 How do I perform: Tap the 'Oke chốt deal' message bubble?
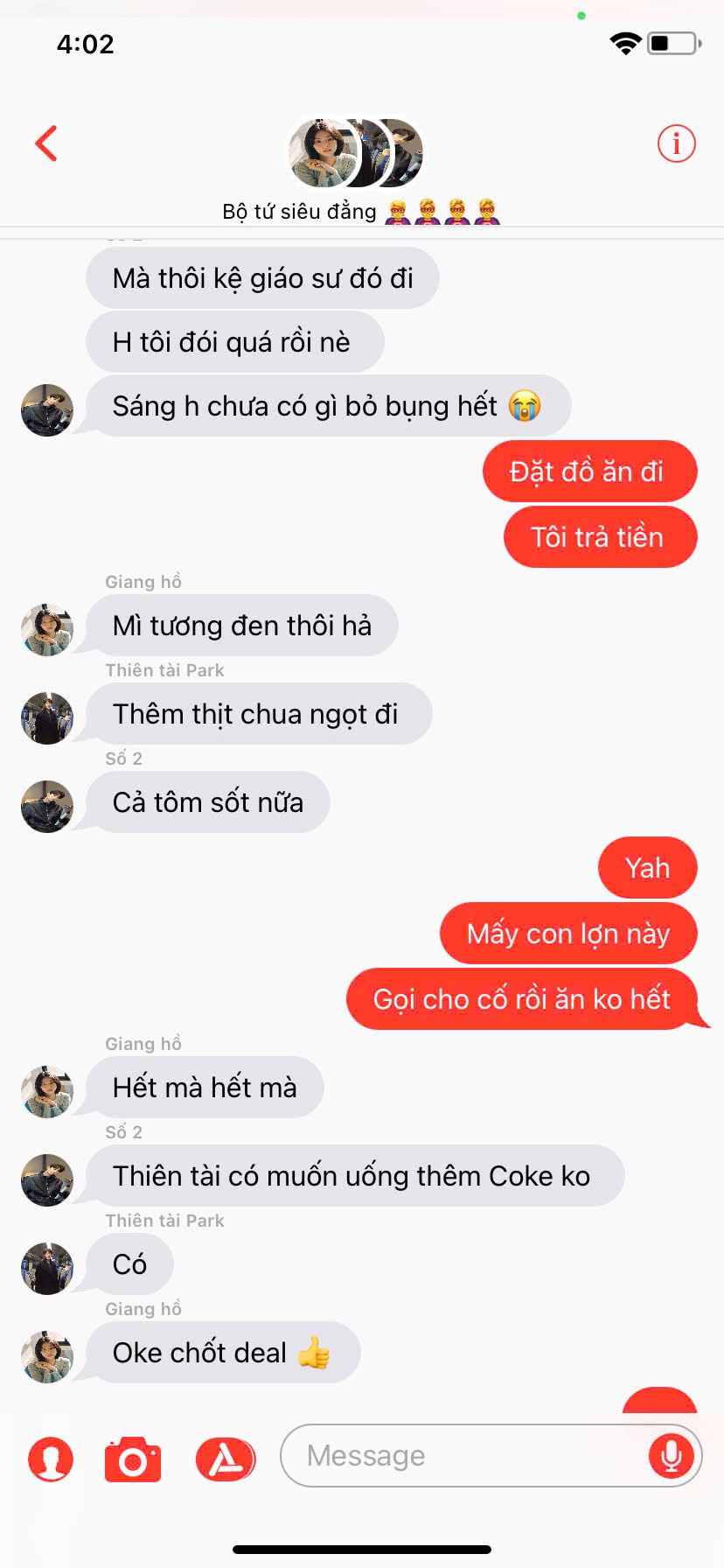point(223,1352)
